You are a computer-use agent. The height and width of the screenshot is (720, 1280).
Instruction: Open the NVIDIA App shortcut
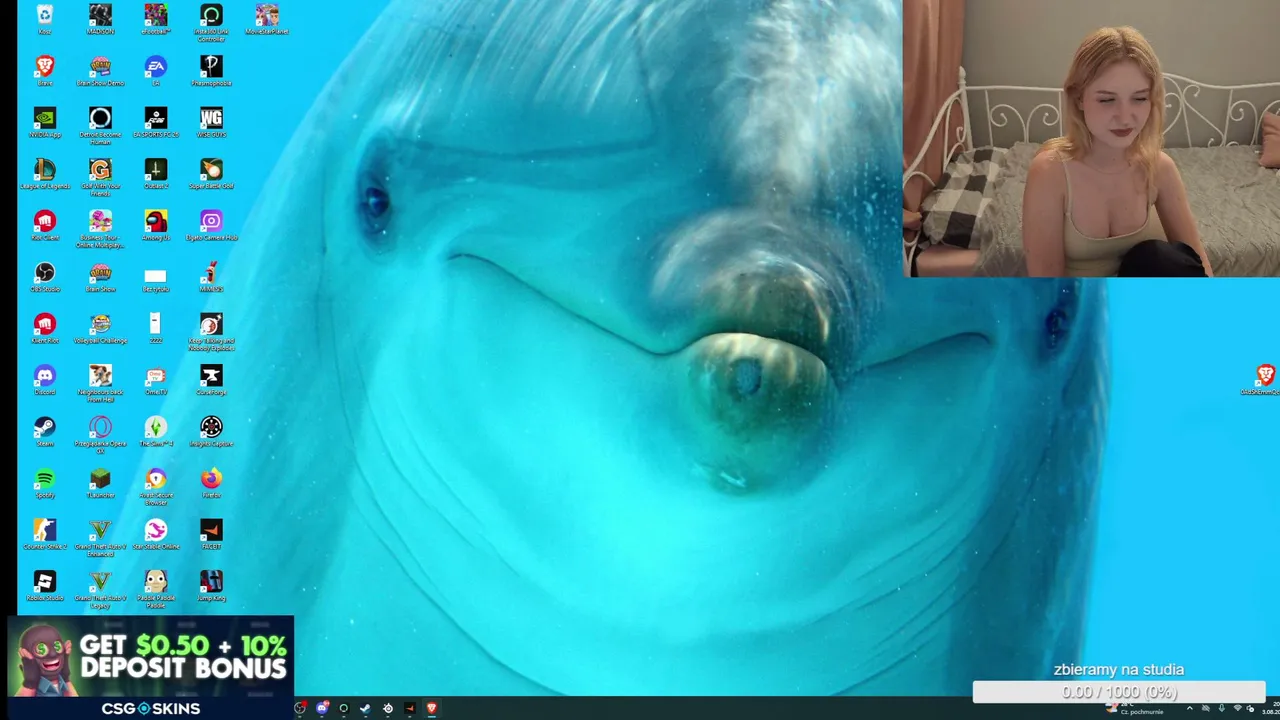44,122
